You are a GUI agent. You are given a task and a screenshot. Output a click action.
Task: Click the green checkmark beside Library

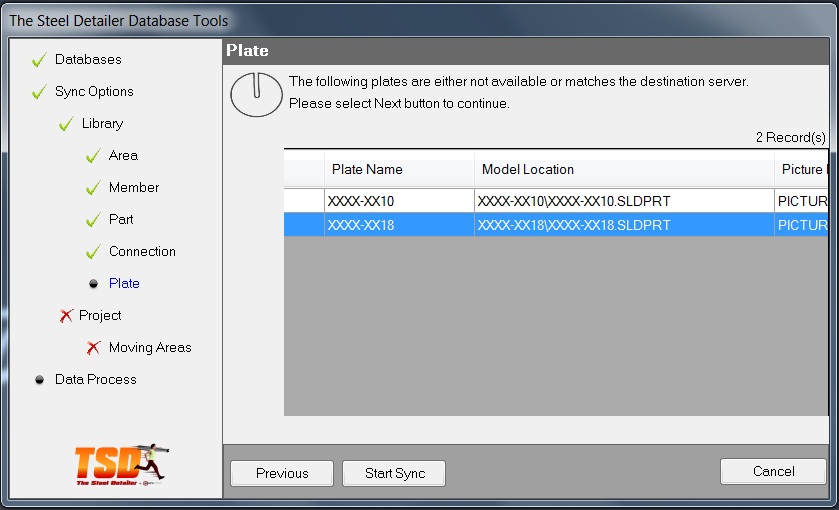coord(66,124)
